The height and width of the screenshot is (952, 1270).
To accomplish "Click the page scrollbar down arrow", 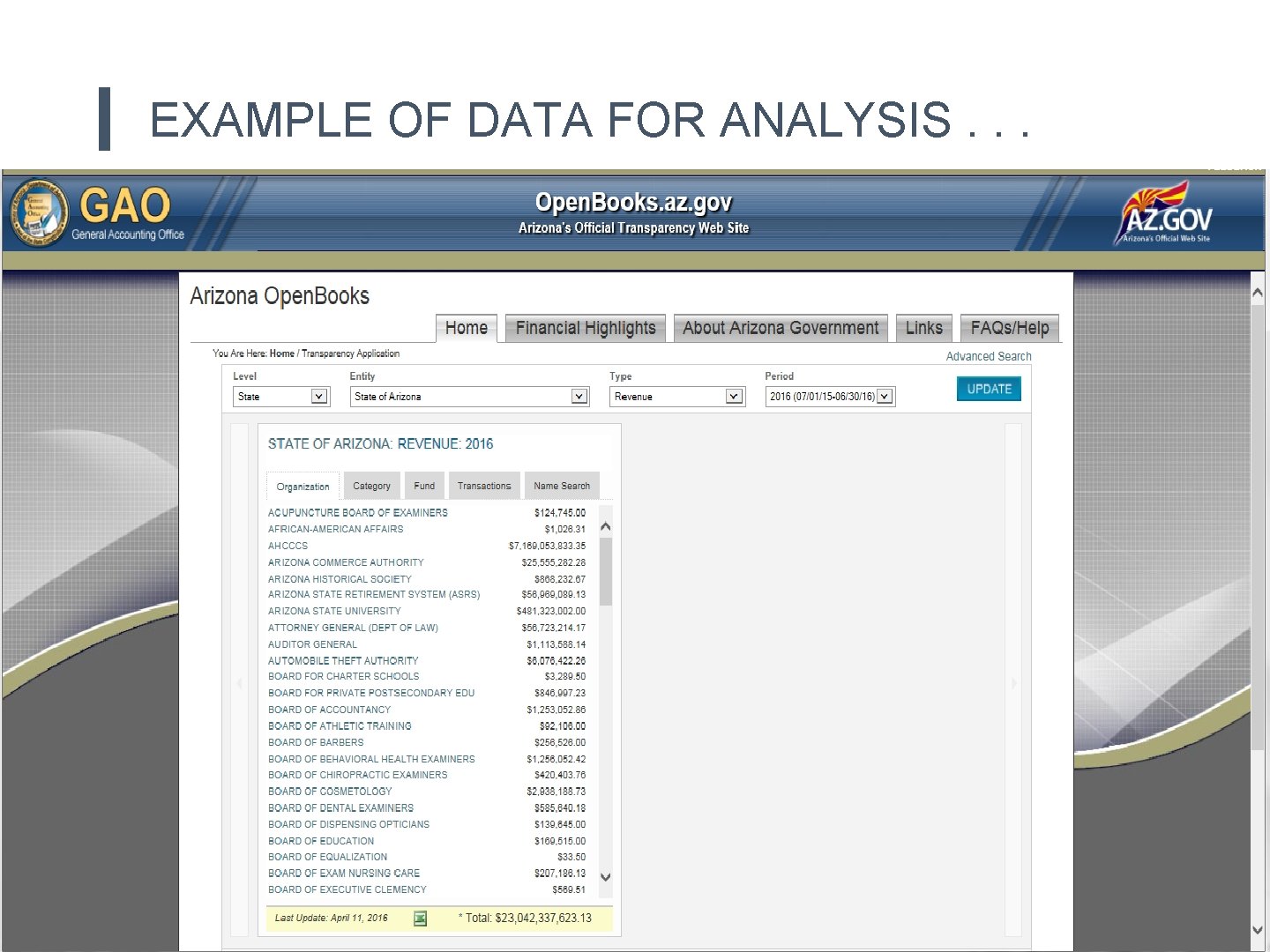I will click(x=1258, y=930).
